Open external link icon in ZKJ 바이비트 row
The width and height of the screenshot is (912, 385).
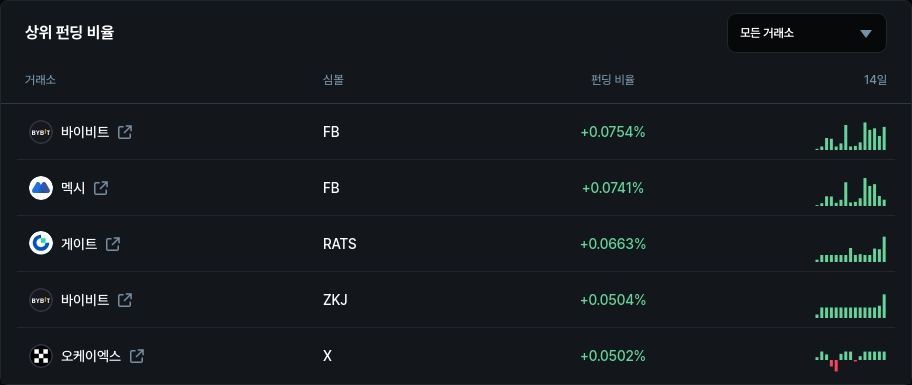point(124,300)
